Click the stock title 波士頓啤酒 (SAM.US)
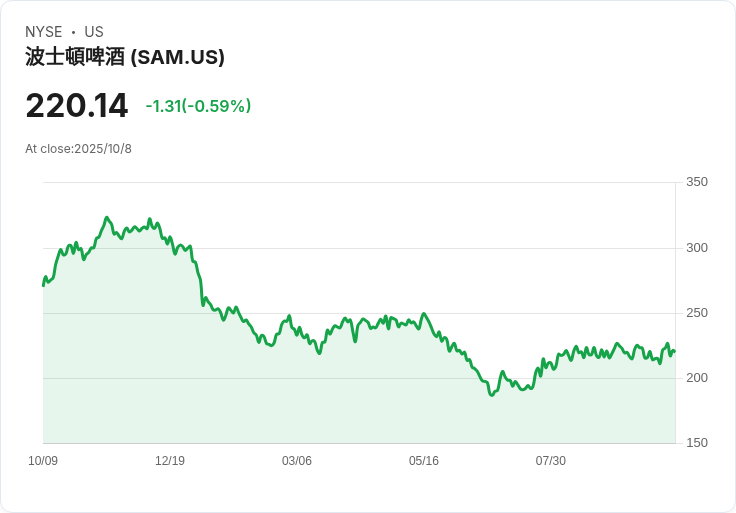Screen dimensions: 736x513 (x=125, y=57)
